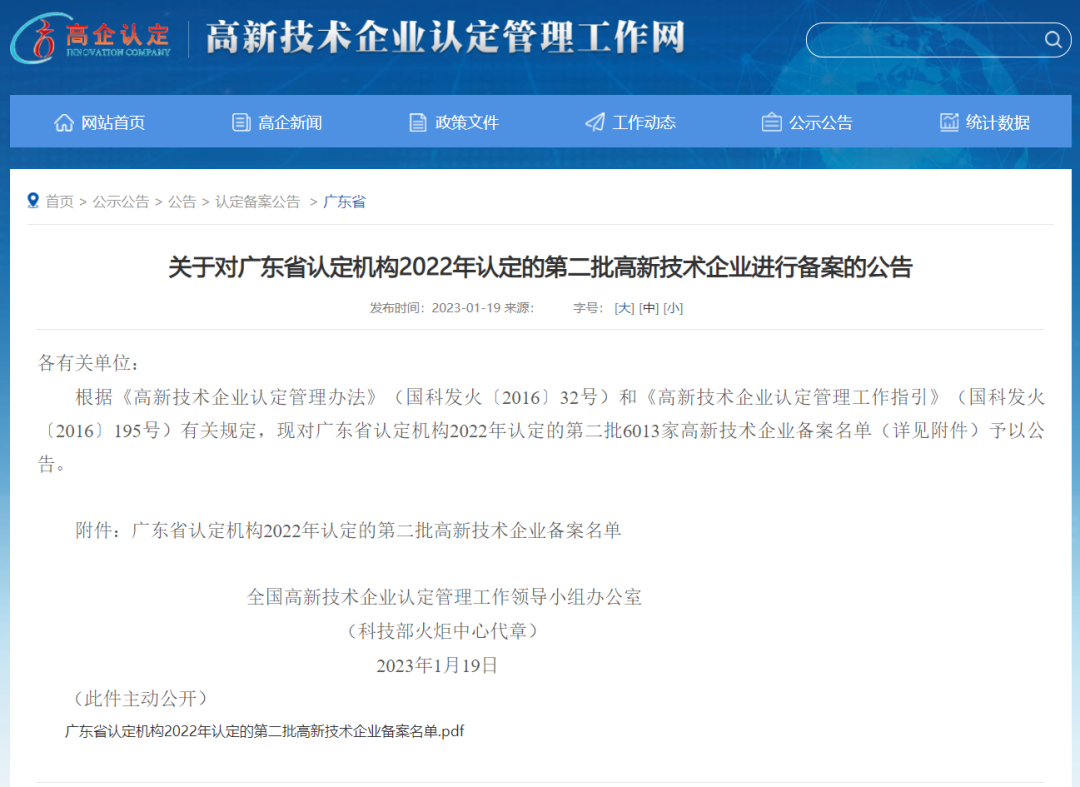Click the 高企认定 site logo
This screenshot has height=787, width=1080.
point(91,39)
